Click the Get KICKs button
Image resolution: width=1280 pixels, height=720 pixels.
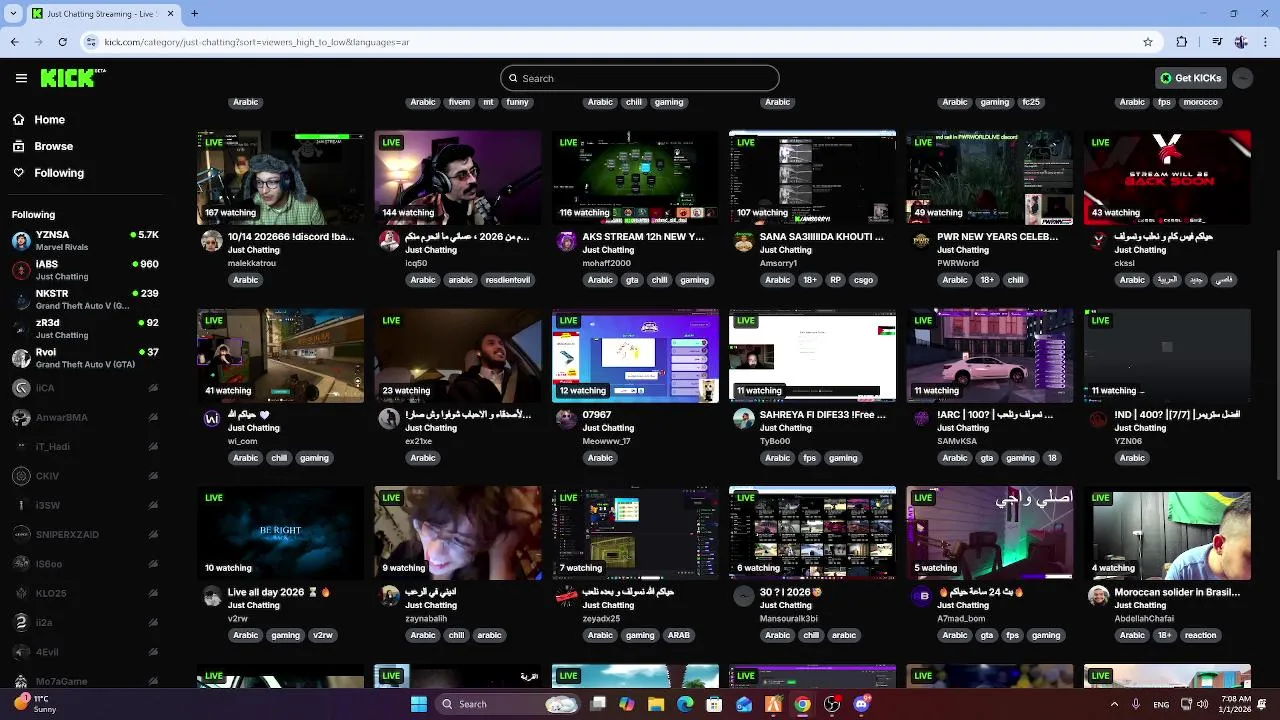point(1190,78)
